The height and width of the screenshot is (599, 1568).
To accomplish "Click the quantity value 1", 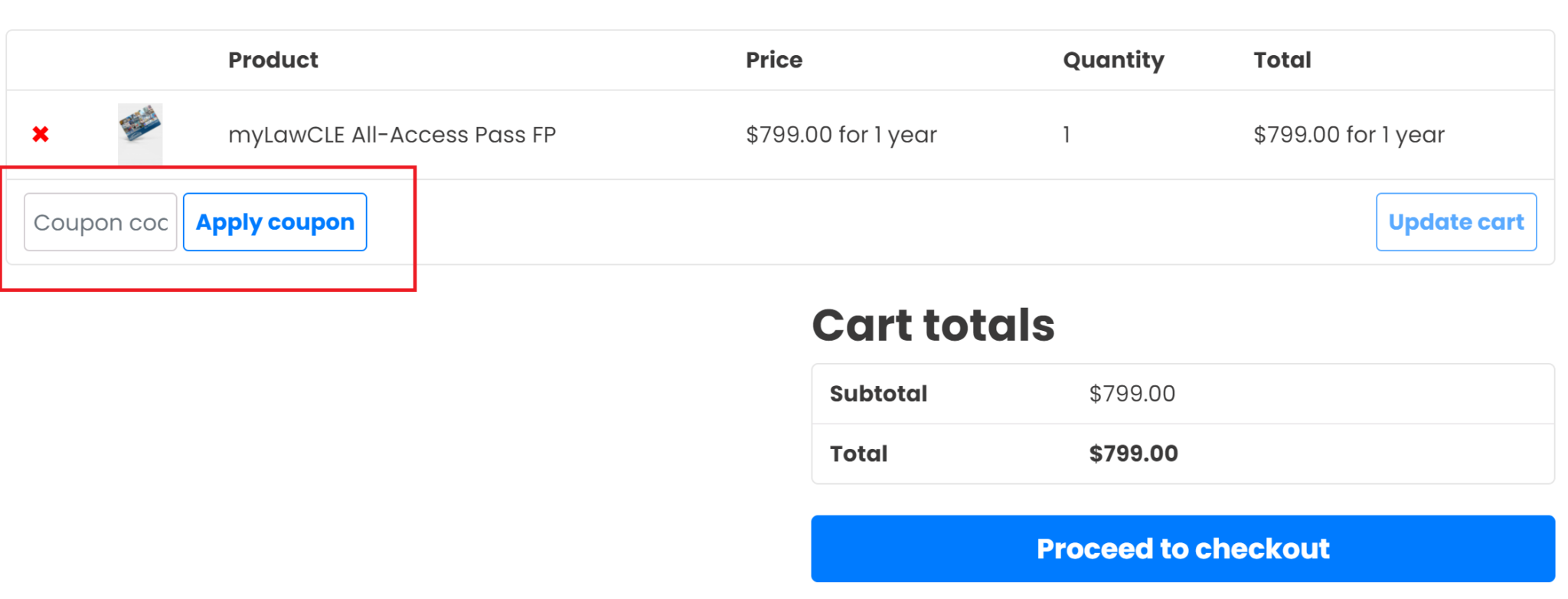I will 1066,135.
